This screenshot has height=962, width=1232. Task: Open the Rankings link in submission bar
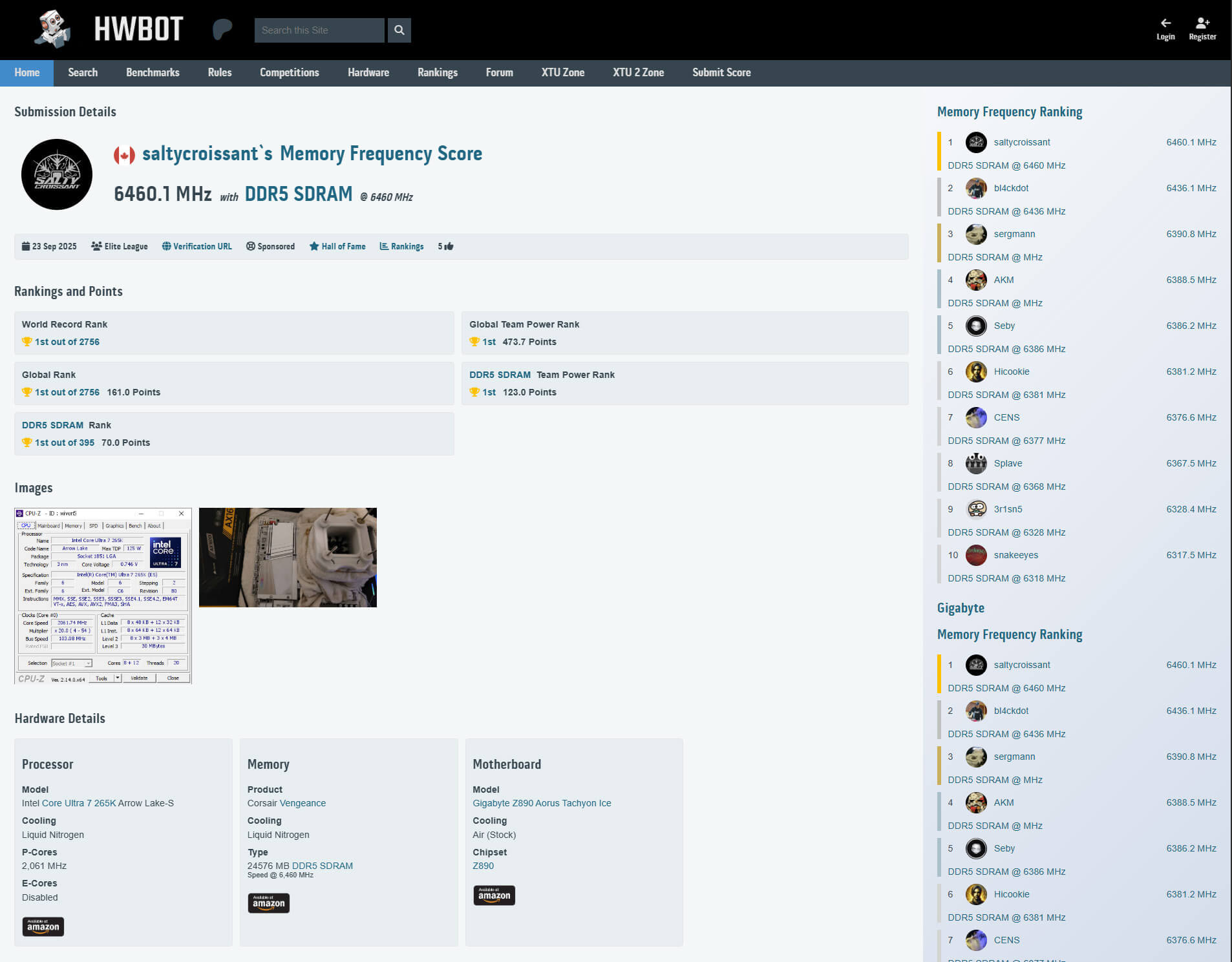pyautogui.click(x=401, y=246)
